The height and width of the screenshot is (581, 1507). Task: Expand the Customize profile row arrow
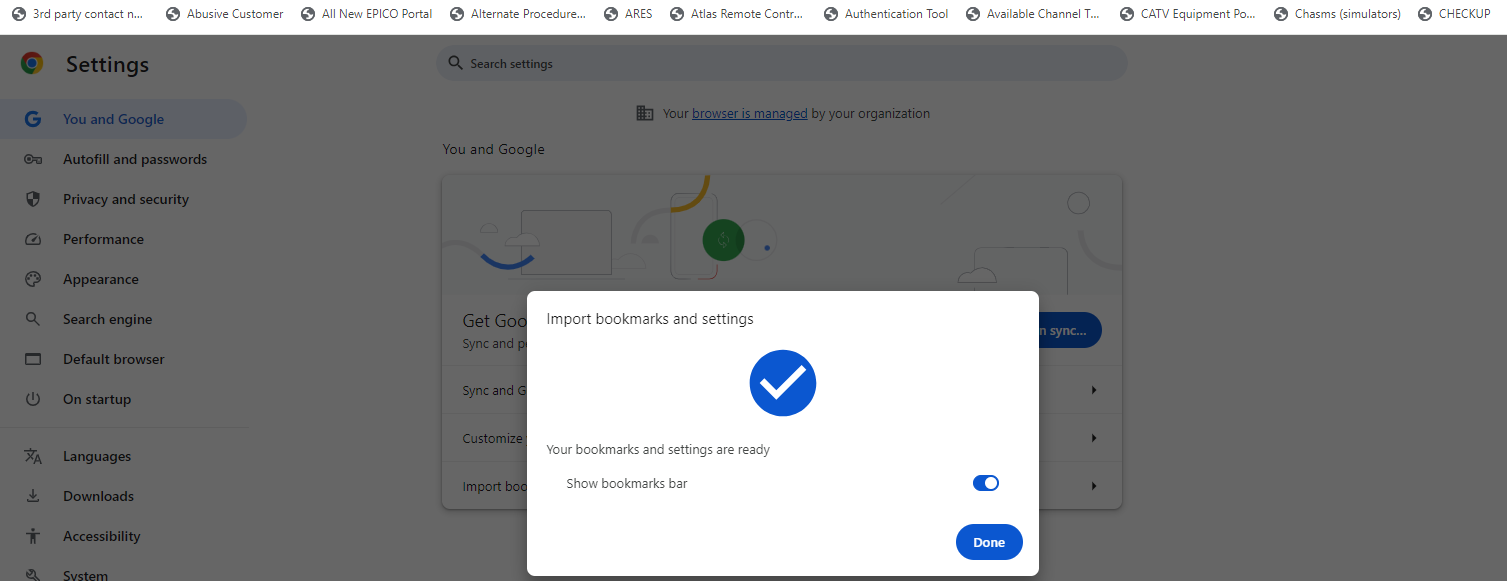click(x=1094, y=438)
